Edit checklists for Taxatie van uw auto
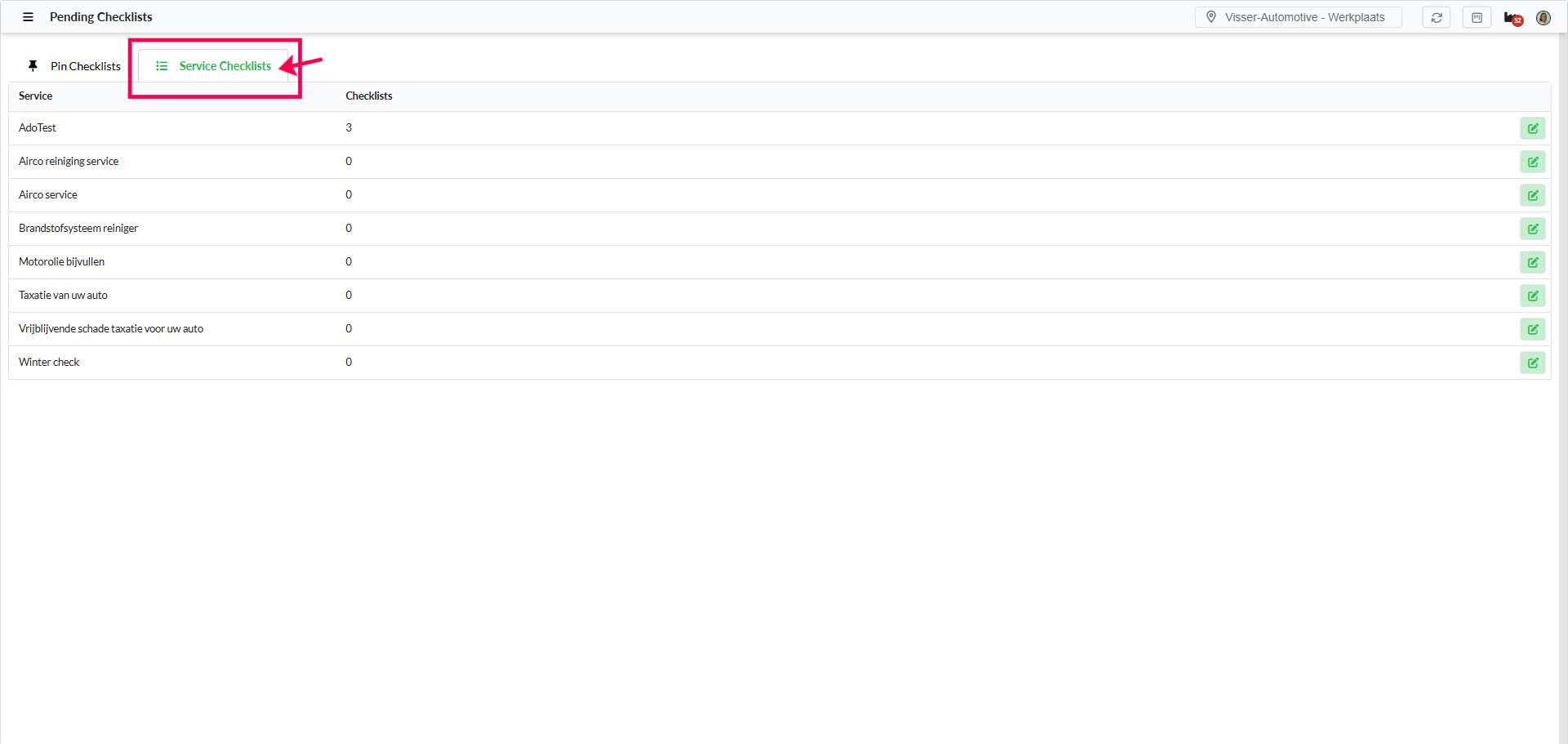 coord(1532,296)
